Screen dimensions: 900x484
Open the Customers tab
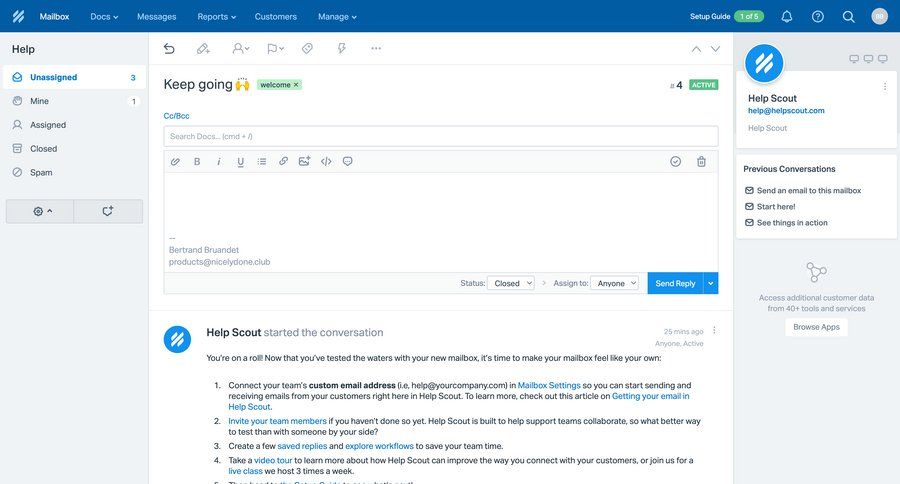(276, 17)
